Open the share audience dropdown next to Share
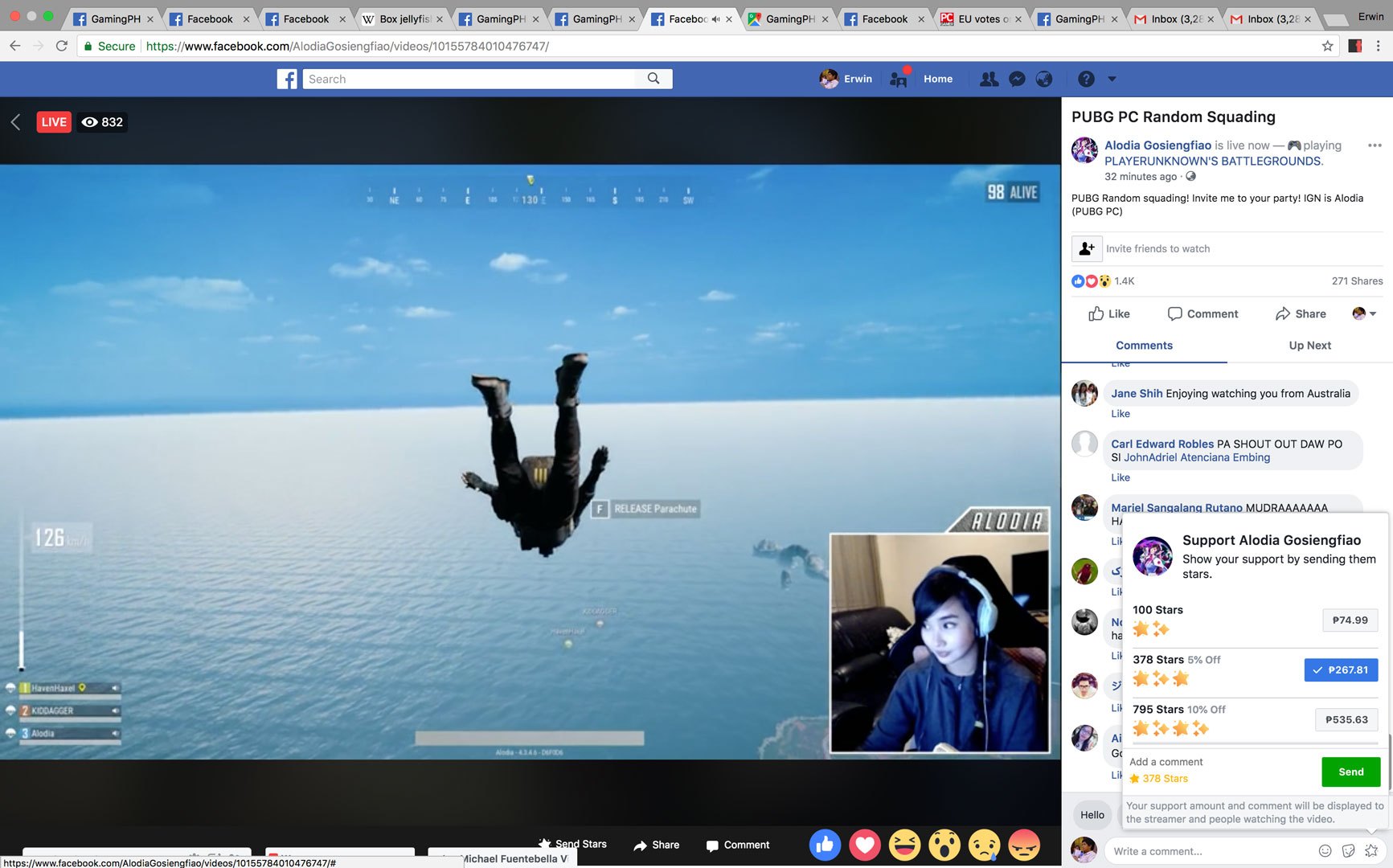Image resolution: width=1393 pixels, height=868 pixels. (1365, 313)
